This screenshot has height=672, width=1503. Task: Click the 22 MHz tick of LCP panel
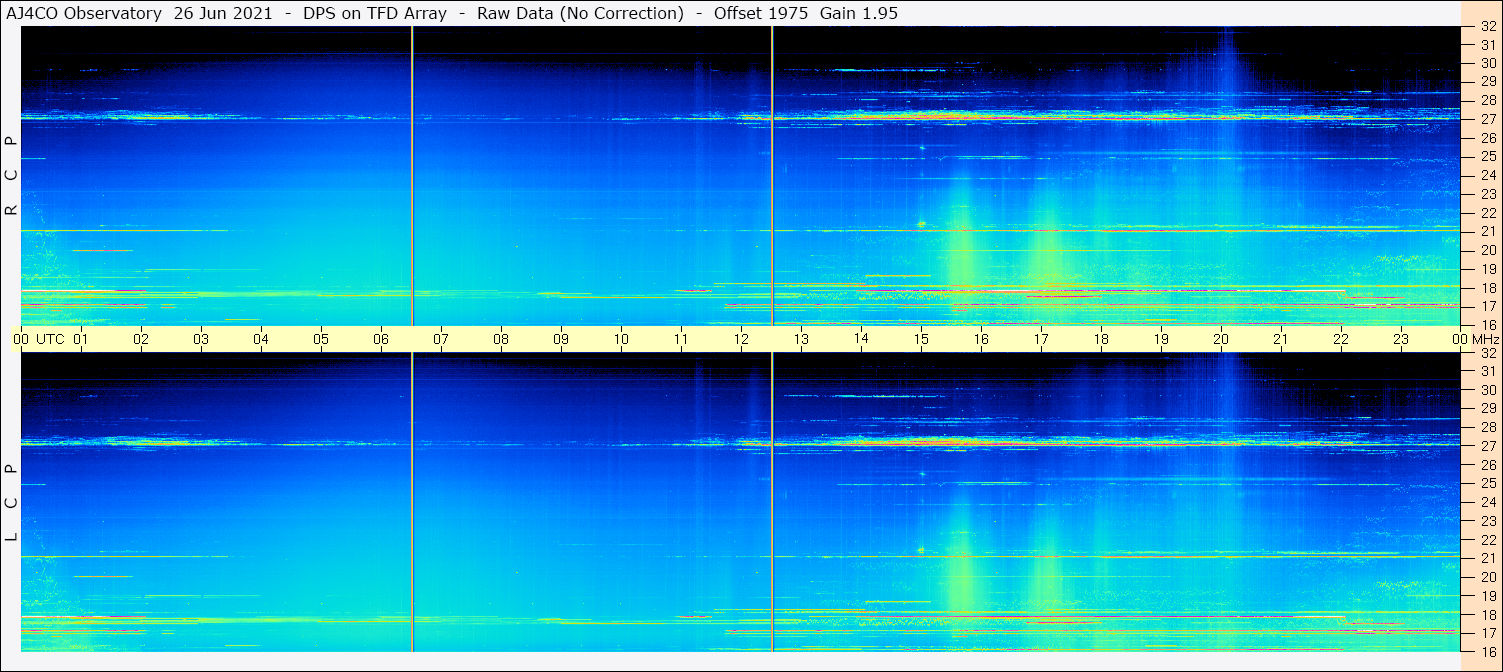[x=1487, y=539]
